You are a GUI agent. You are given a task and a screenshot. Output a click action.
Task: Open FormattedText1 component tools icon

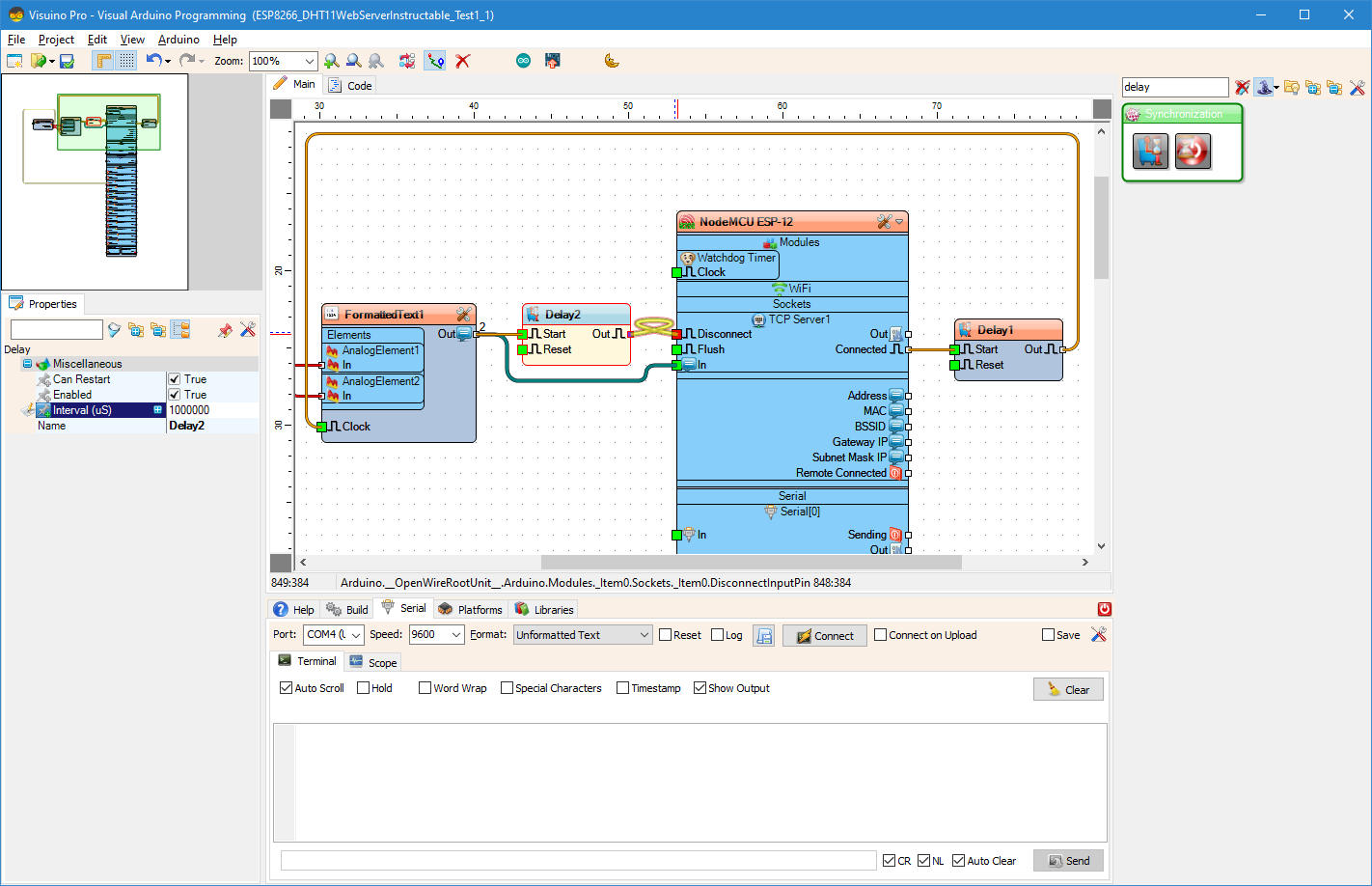coord(463,315)
